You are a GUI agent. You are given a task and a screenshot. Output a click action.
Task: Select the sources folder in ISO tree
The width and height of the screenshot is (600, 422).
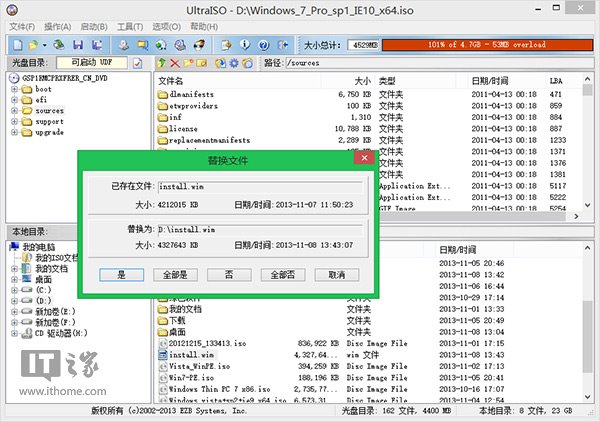pos(50,110)
